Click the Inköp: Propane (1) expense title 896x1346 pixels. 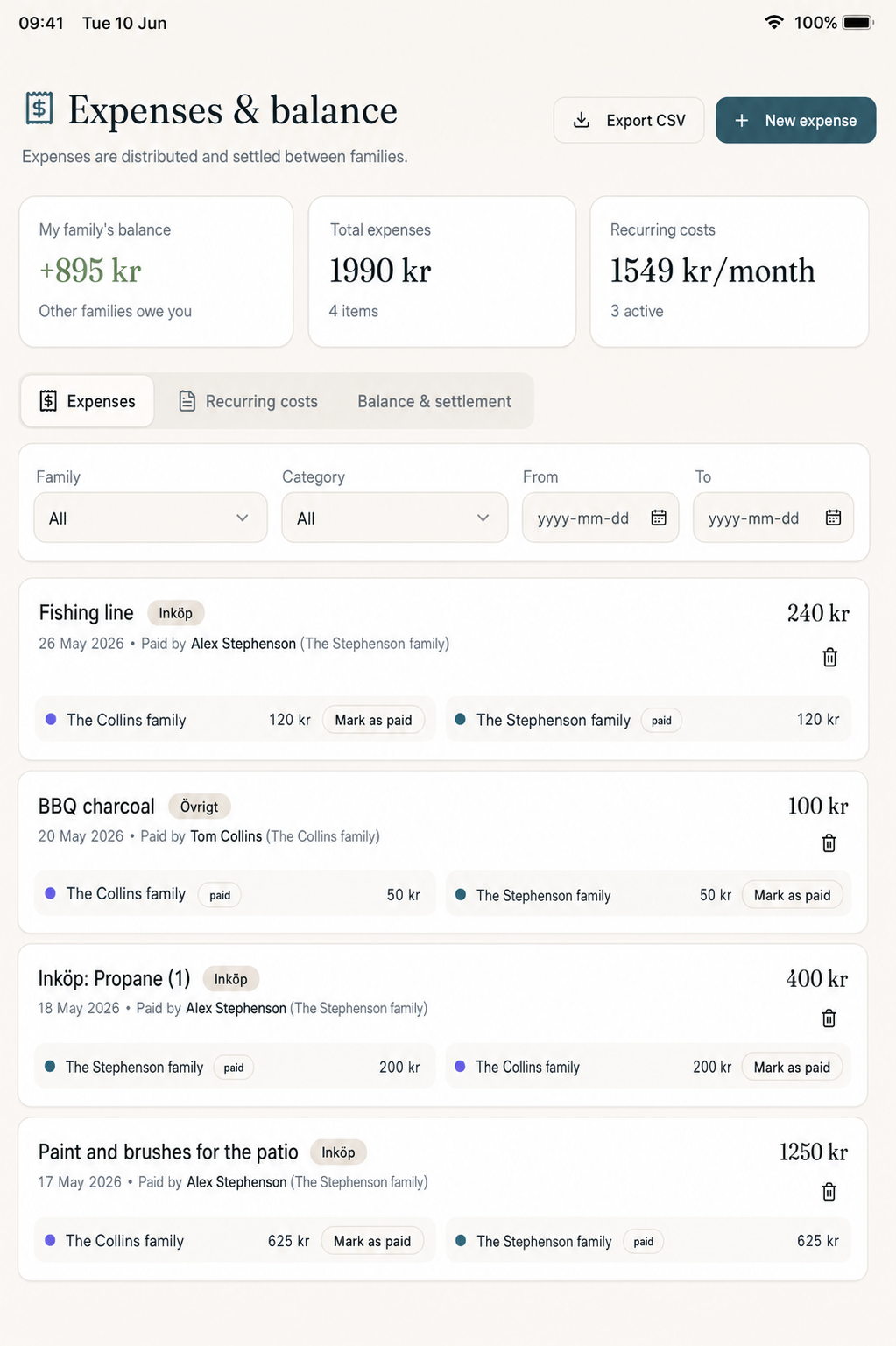pyautogui.click(x=114, y=978)
